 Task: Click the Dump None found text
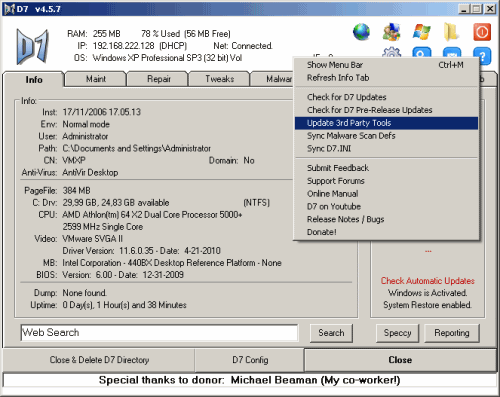click(x=85, y=293)
